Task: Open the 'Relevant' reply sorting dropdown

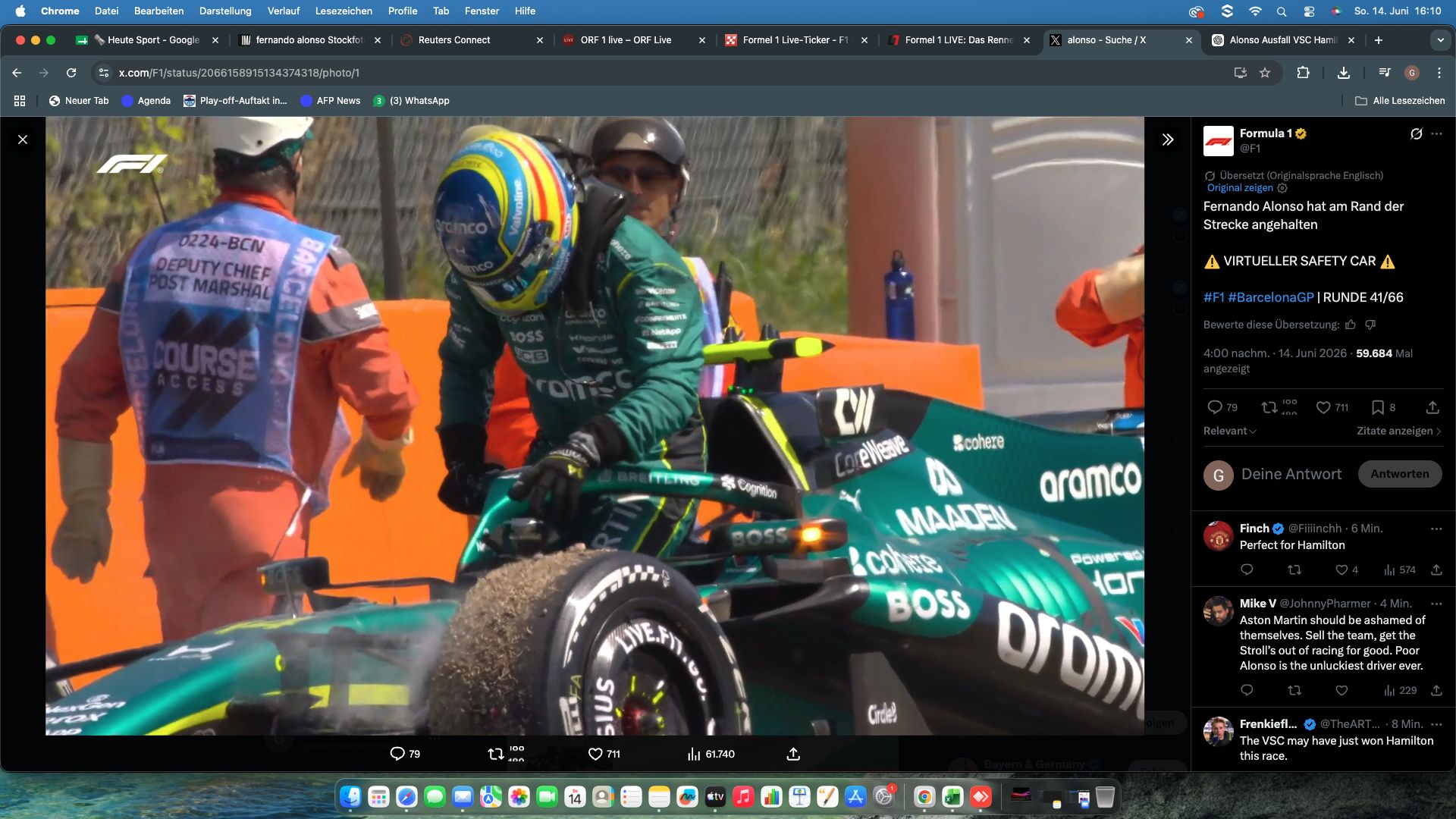Action: (x=1230, y=431)
